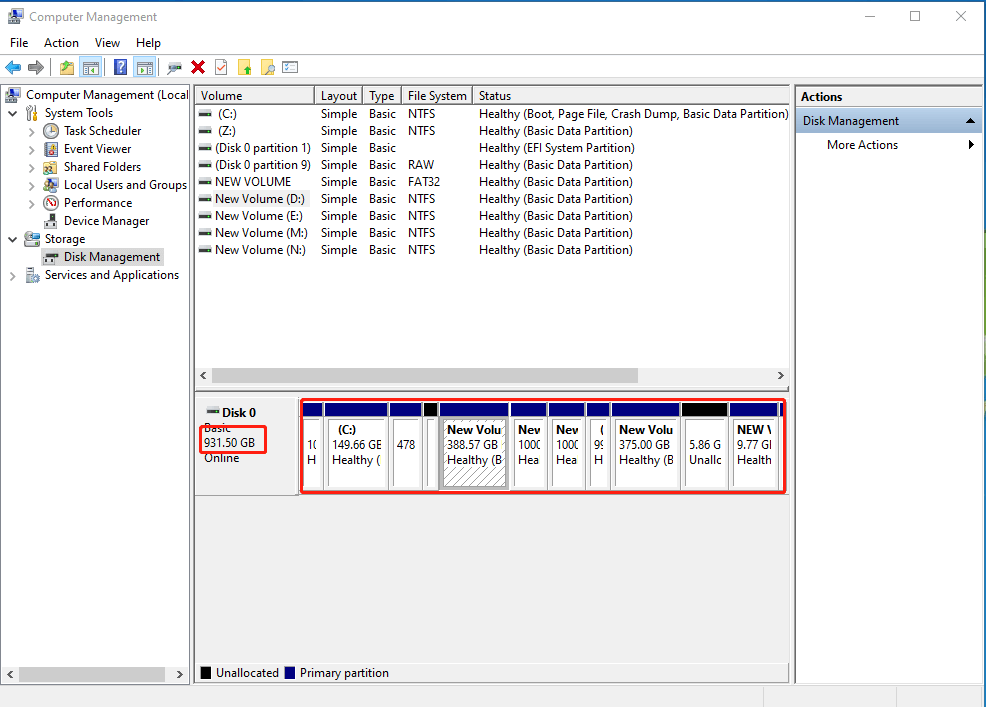Image resolution: width=986 pixels, height=707 pixels.
Task: Click the Local Users and Groups icon
Action: [x=51, y=185]
